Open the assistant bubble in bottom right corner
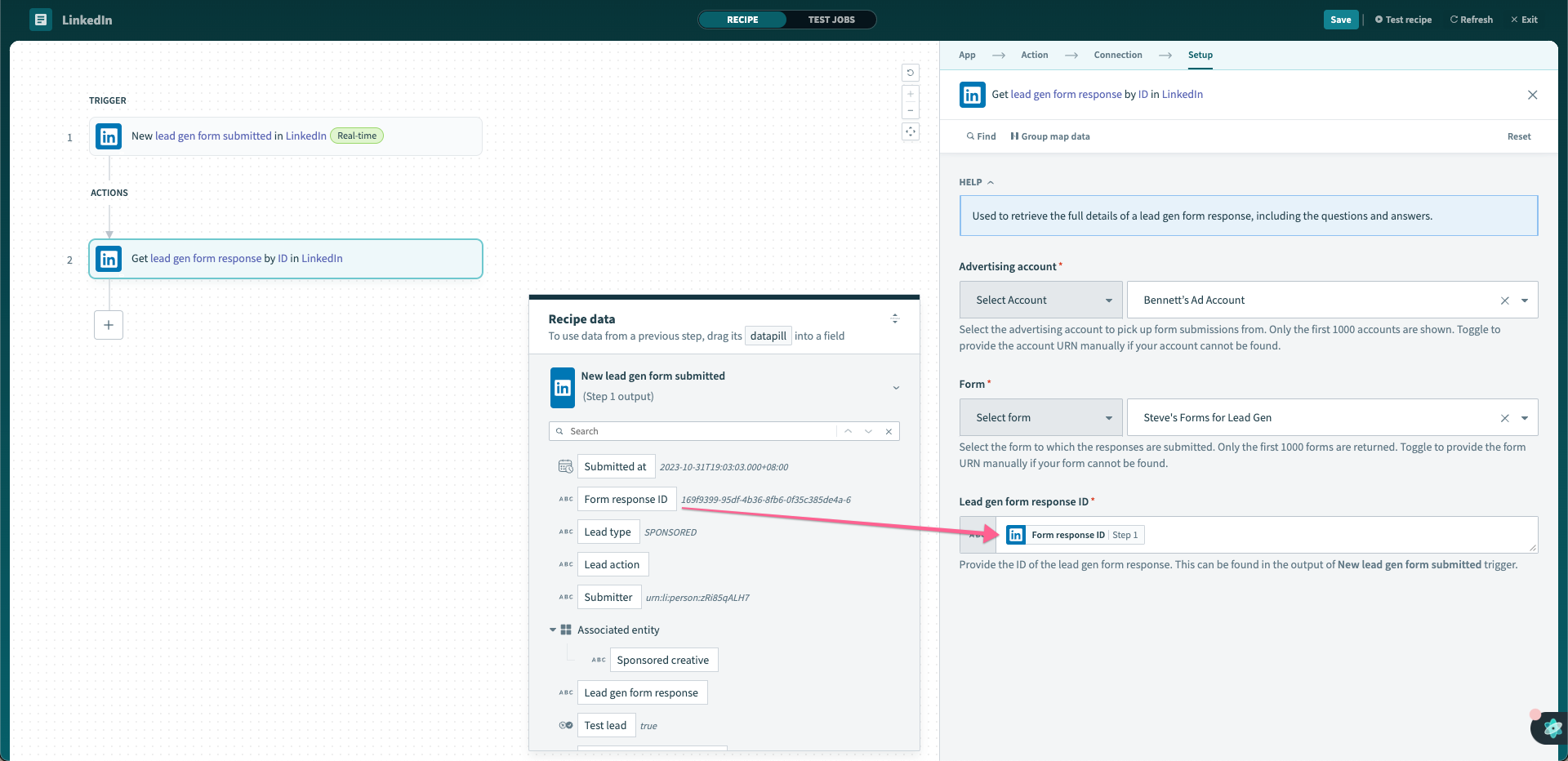1568x761 pixels. [x=1550, y=729]
